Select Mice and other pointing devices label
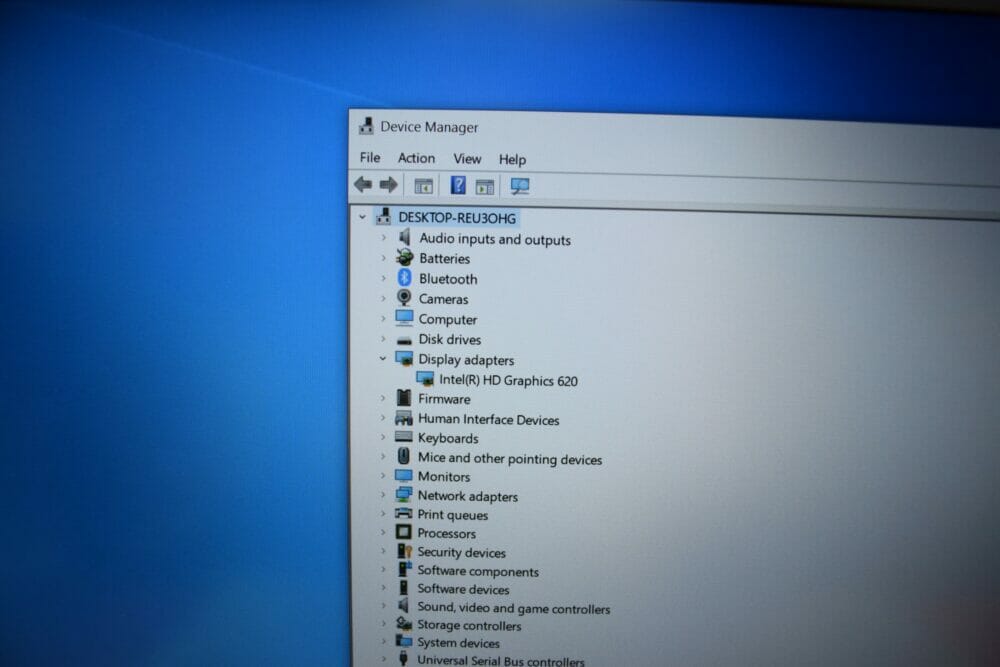The width and height of the screenshot is (1000, 667). coord(510,458)
